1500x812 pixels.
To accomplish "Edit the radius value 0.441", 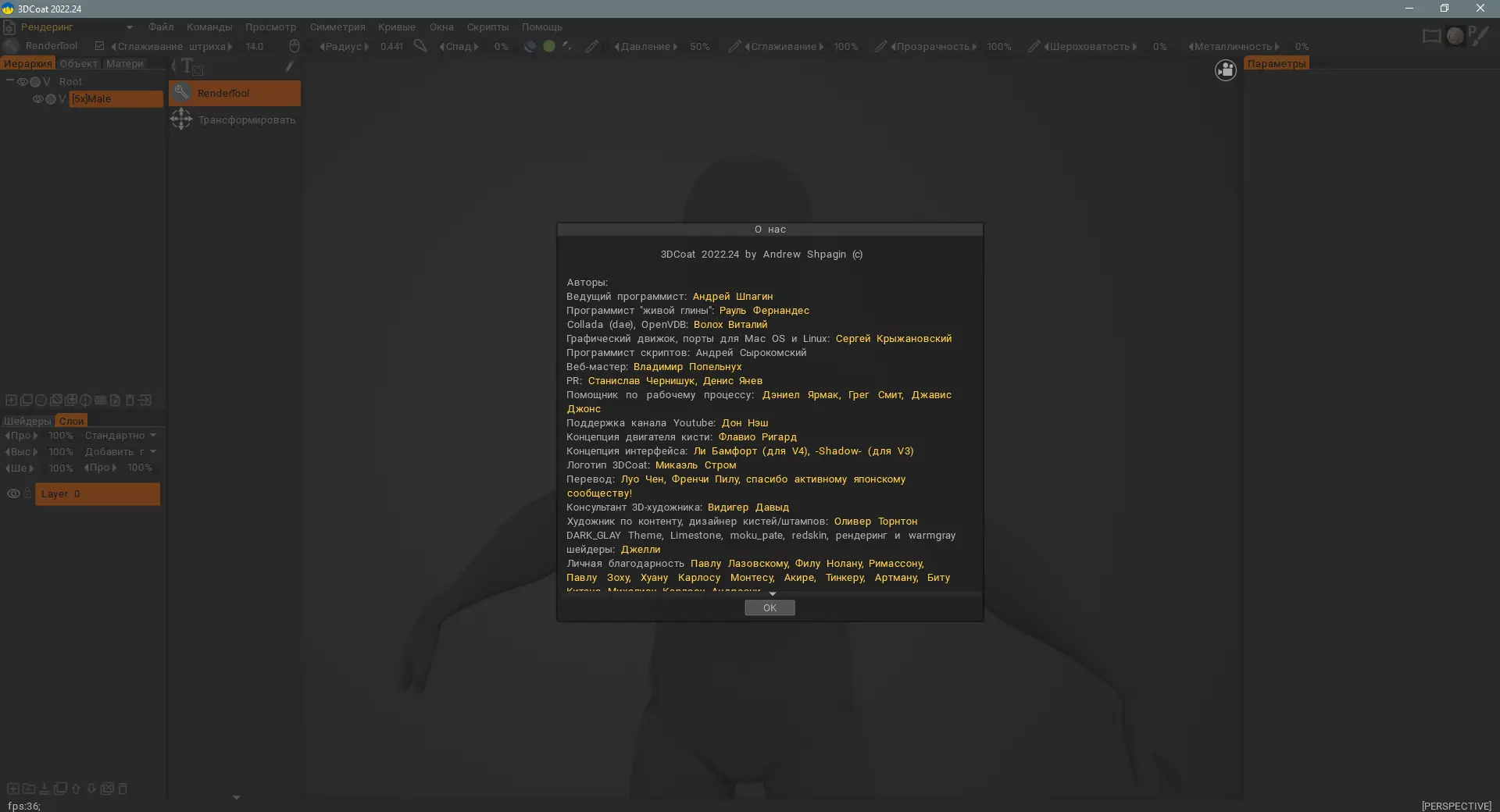I will [391, 47].
